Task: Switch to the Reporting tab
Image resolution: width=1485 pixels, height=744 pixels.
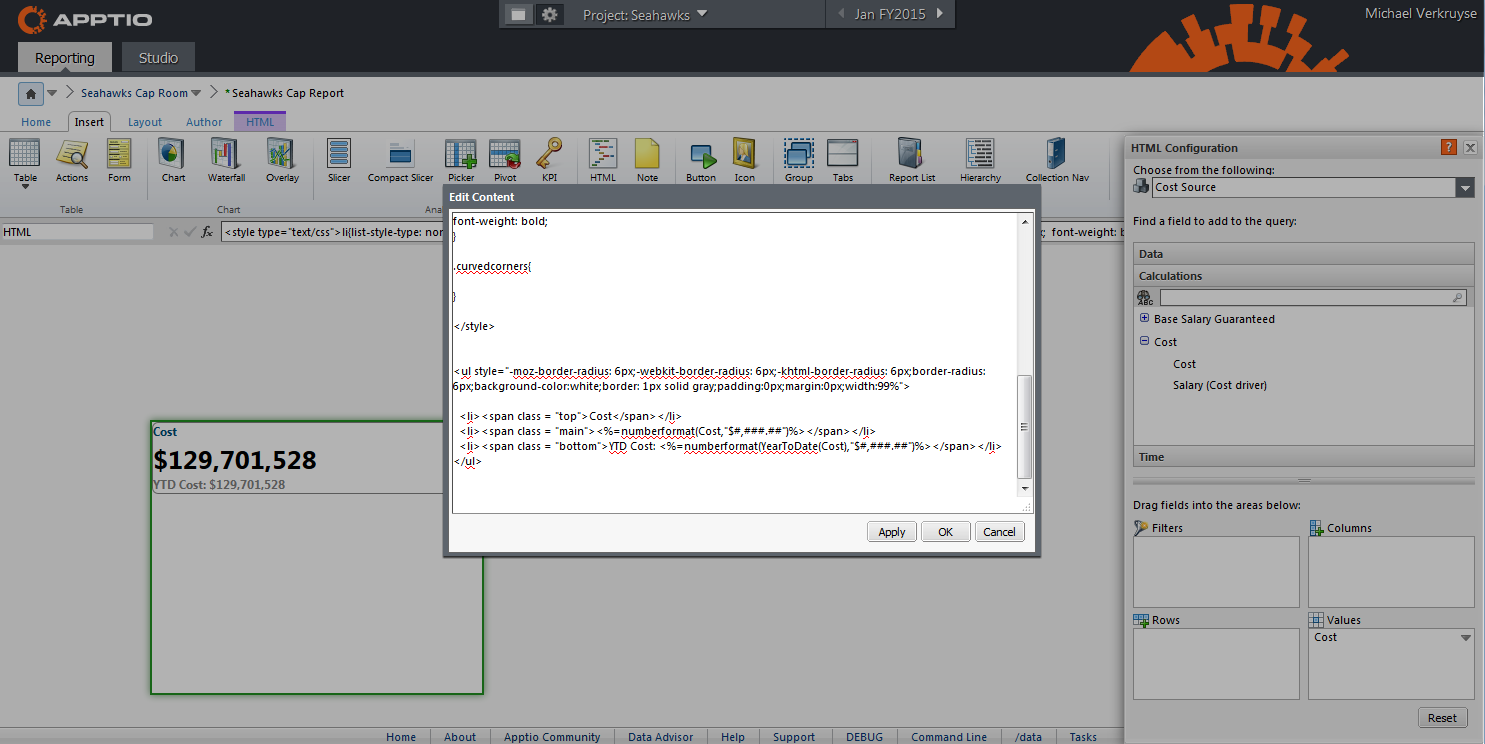Action: [65, 58]
